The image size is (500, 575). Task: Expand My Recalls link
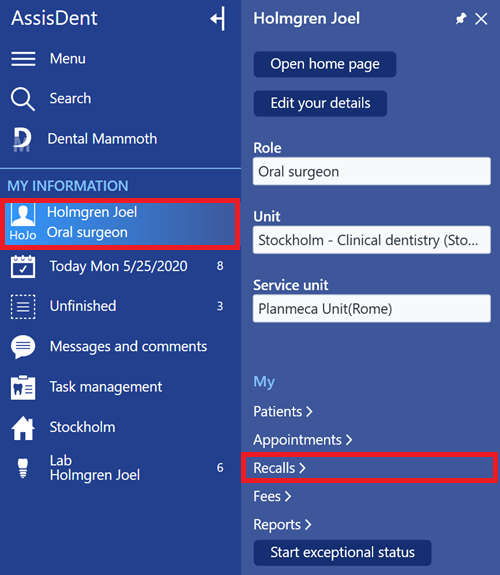point(280,468)
